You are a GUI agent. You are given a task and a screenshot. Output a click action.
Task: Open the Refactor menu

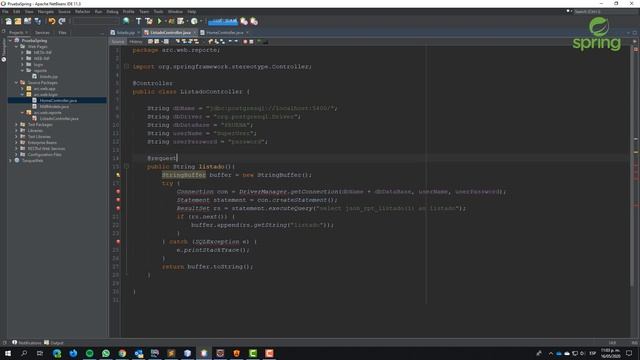pyautogui.click(x=82, y=12)
